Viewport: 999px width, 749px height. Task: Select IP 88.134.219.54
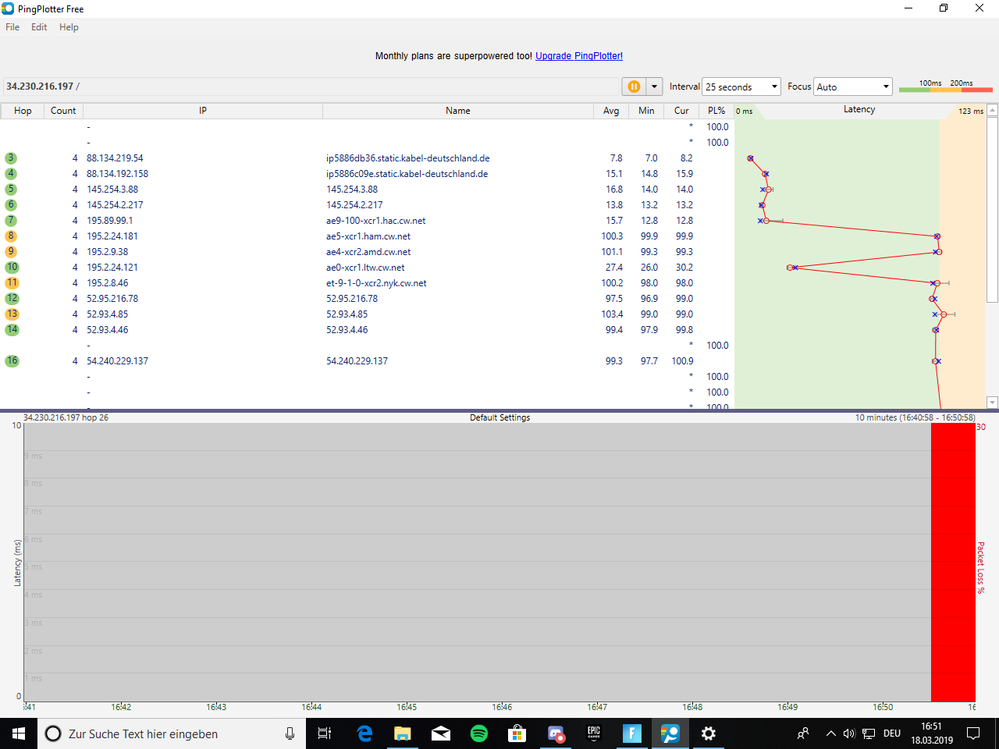[x=115, y=158]
